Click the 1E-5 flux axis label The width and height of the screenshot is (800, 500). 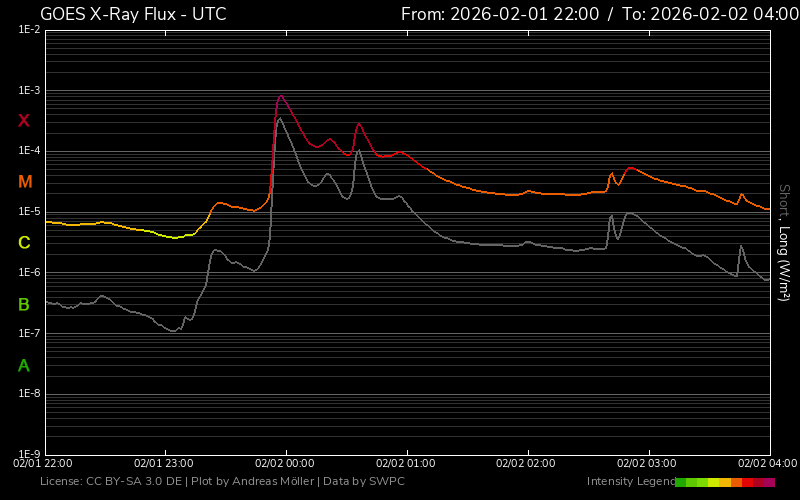coord(29,212)
